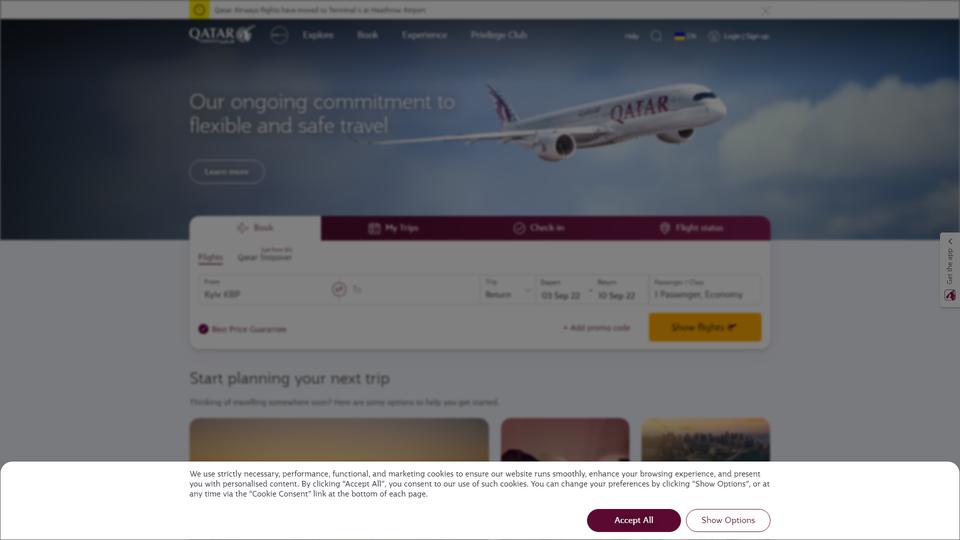Open the user profile login icon
Viewport: 960px width, 540px height.
(713, 36)
